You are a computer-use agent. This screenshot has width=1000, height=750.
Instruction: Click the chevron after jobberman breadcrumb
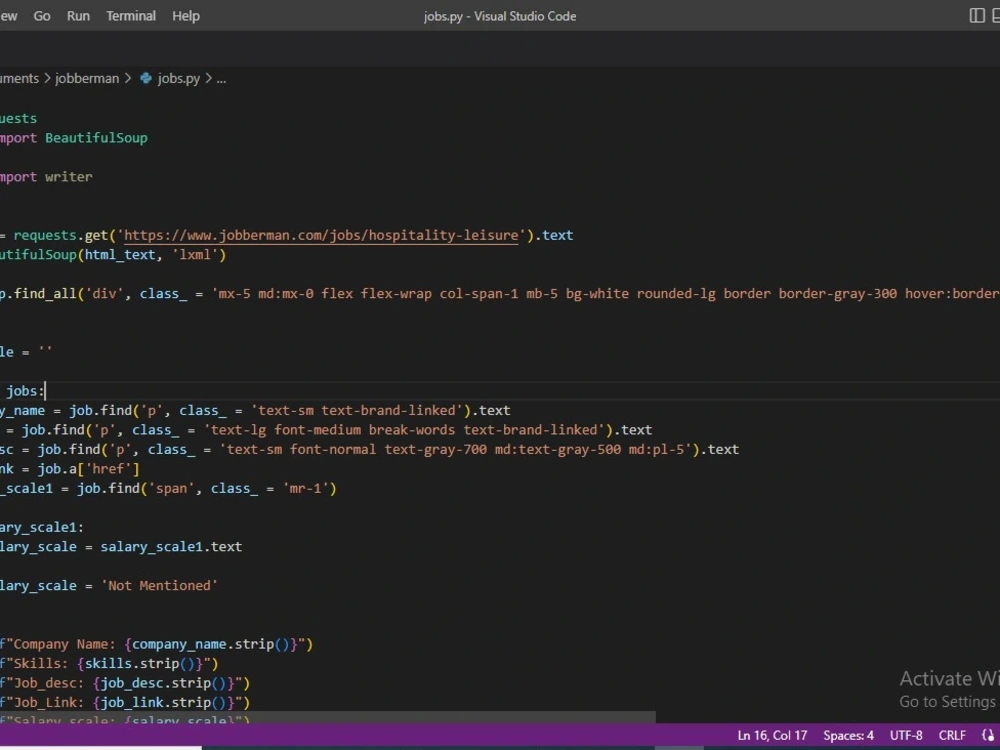click(128, 78)
